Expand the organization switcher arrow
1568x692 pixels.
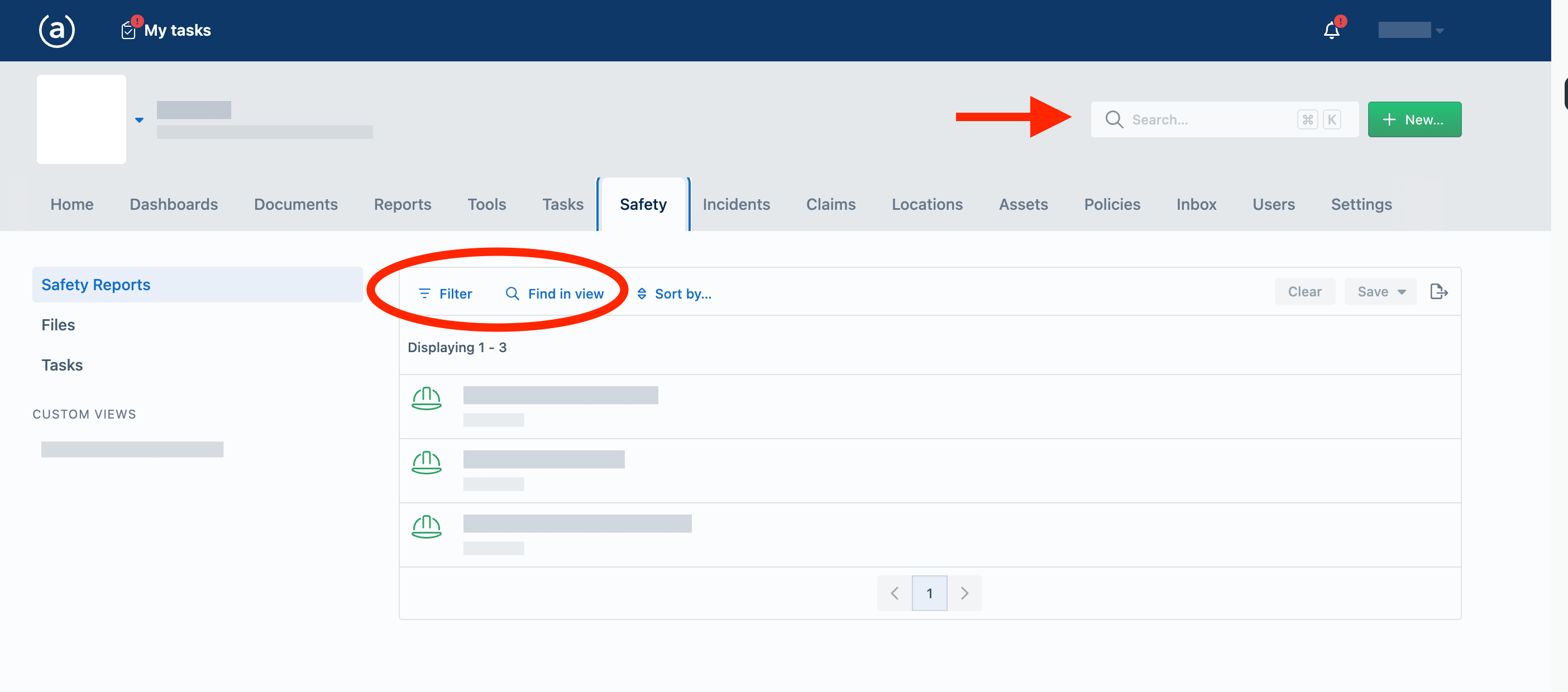click(139, 120)
